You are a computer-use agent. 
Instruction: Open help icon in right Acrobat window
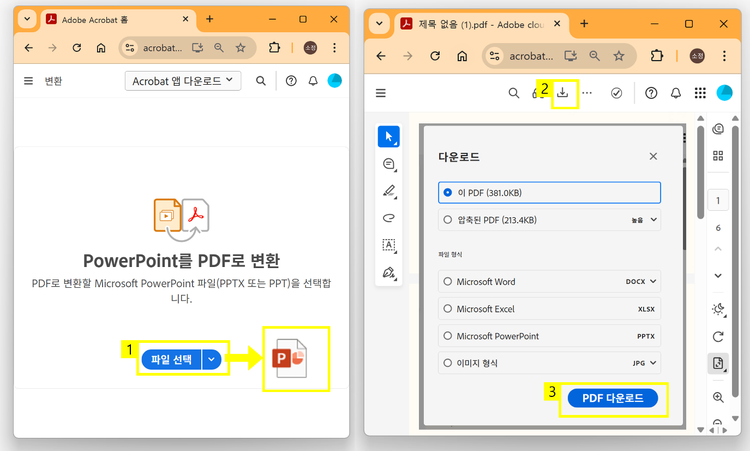click(x=651, y=93)
